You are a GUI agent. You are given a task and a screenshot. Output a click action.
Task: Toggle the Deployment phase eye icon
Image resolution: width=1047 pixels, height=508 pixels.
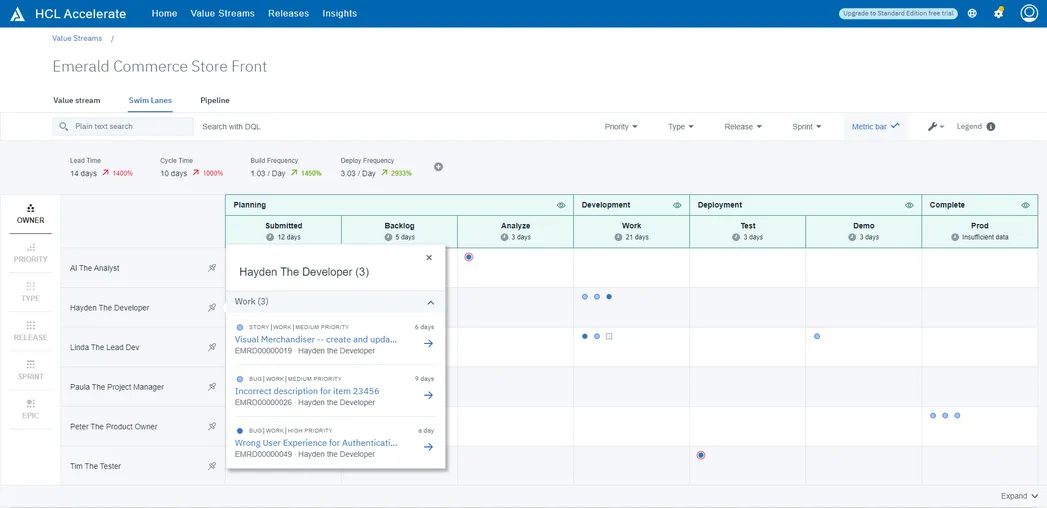pyautogui.click(x=909, y=205)
